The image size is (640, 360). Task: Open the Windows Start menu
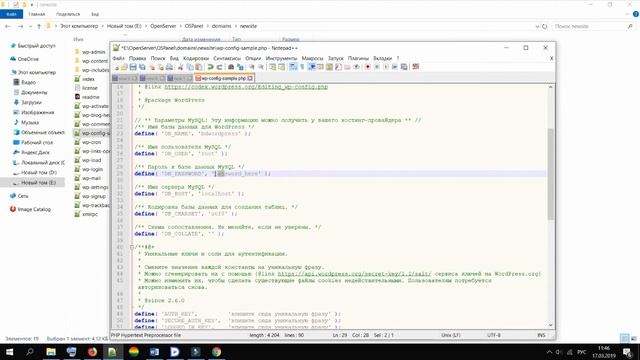9,351
